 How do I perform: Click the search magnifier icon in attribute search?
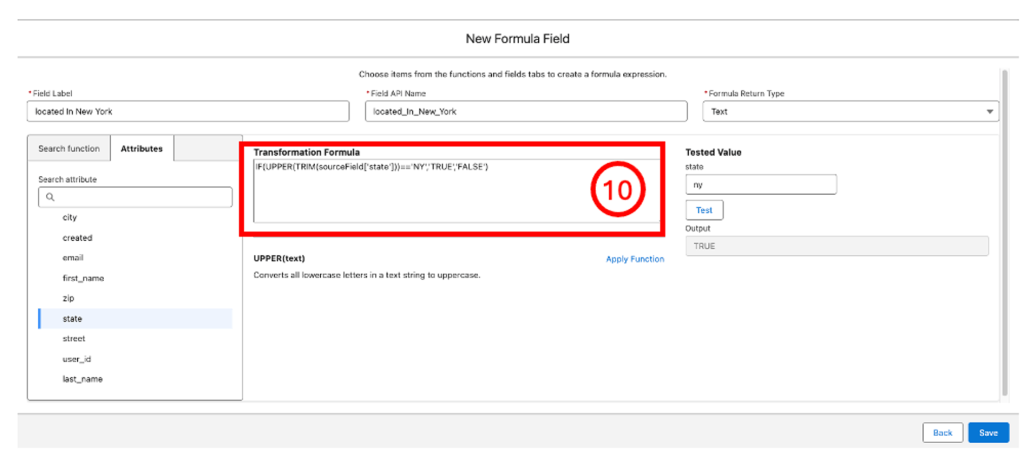click(49, 197)
